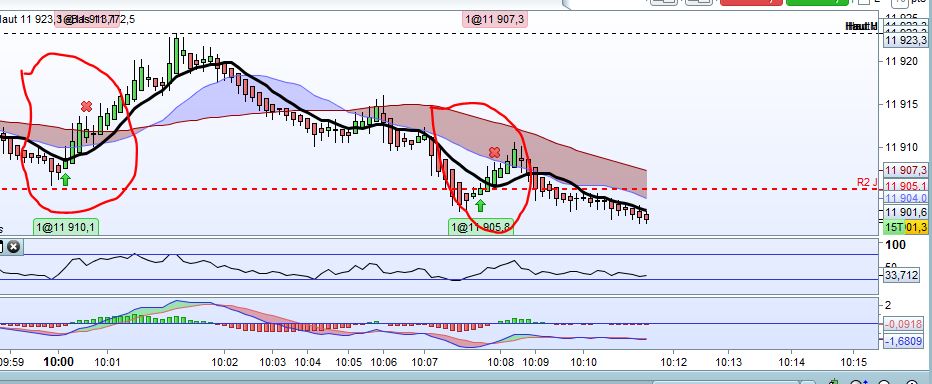Open the green 1@11 905,8 order label
Screen dimensions: 932x384
pos(481,226)
